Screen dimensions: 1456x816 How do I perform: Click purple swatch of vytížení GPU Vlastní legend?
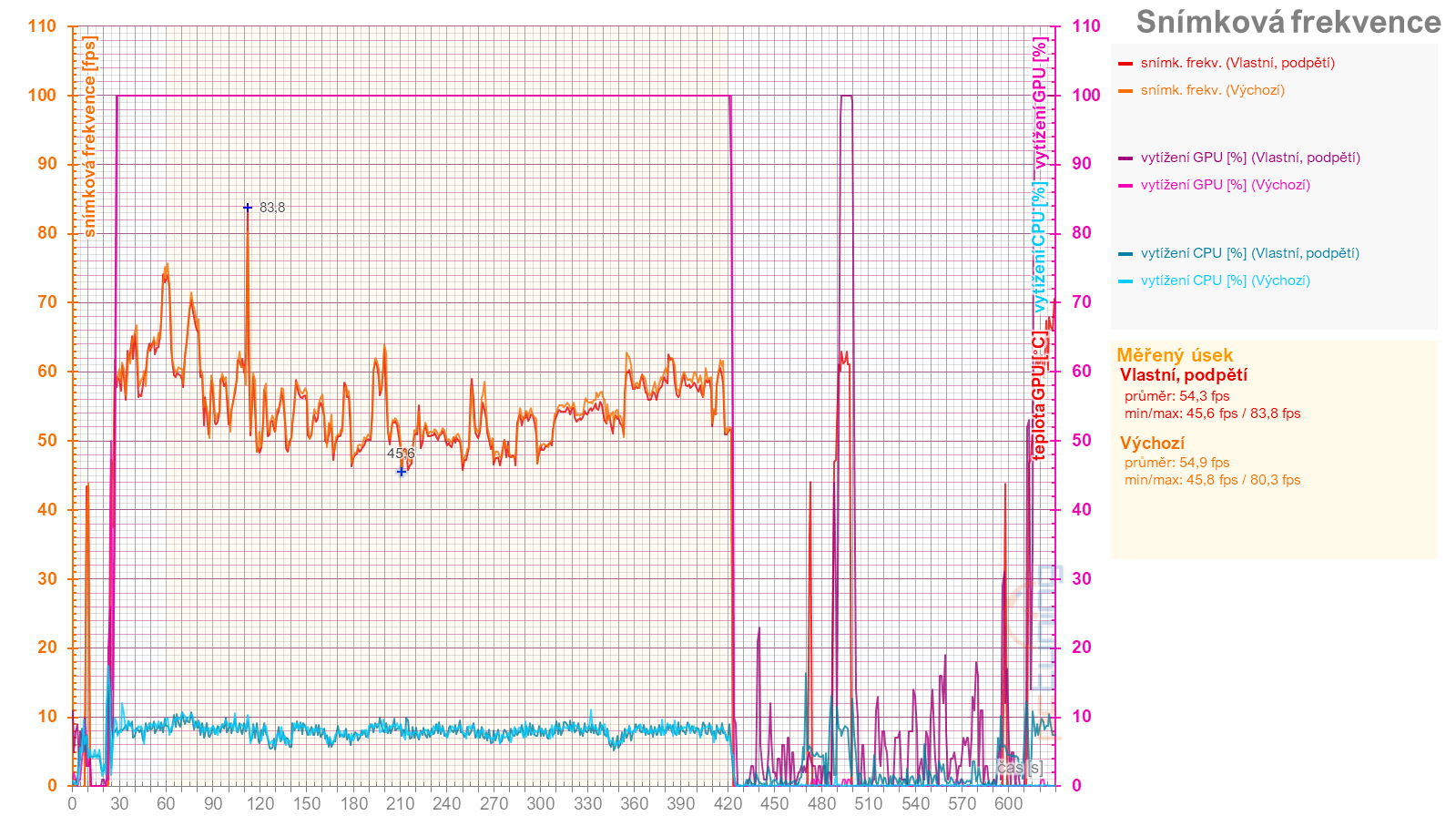1125,158
